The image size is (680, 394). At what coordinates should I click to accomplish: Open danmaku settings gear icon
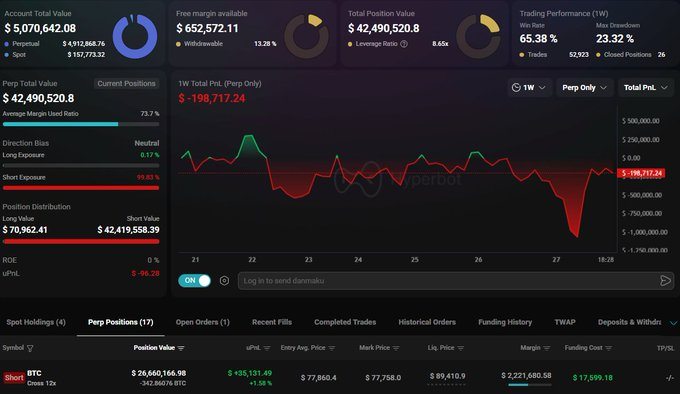pos(224,280)
